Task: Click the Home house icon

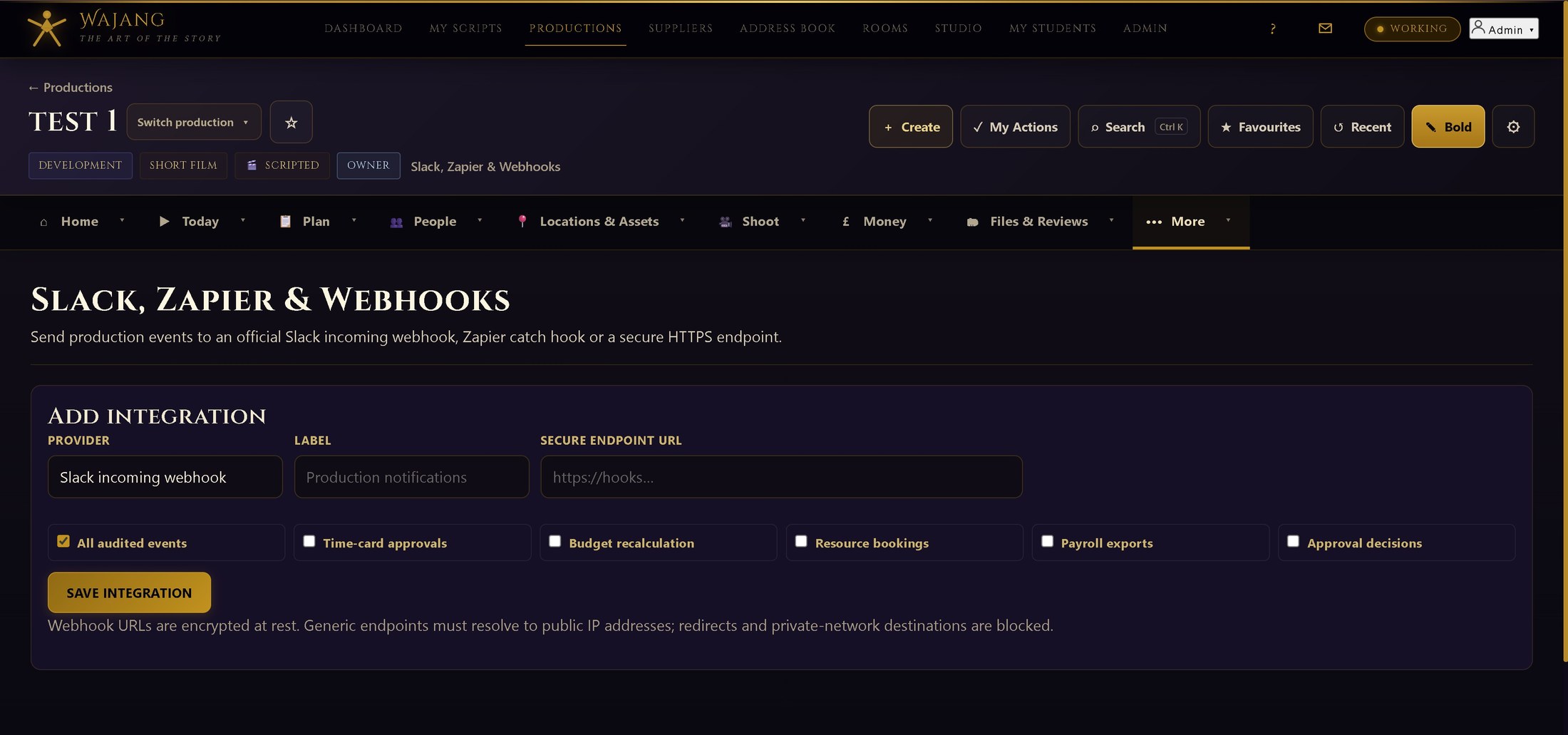Action: 43,222
